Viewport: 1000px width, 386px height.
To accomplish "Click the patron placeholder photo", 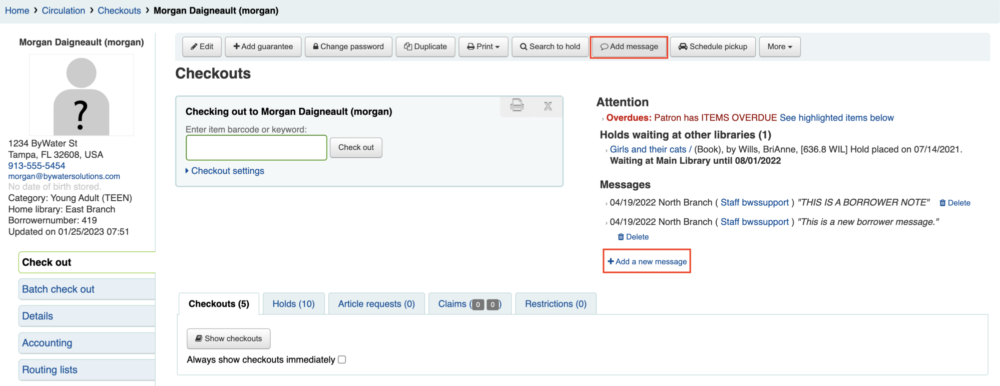I will point(81,96).
